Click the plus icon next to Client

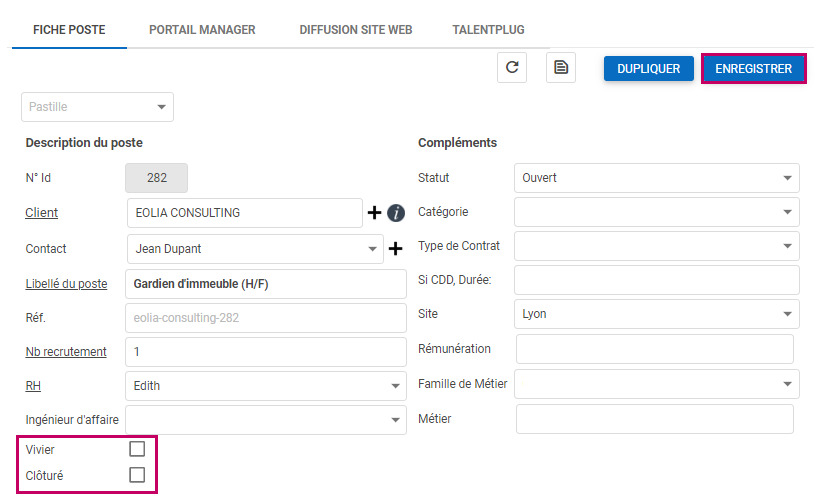[x=375, y=213]
